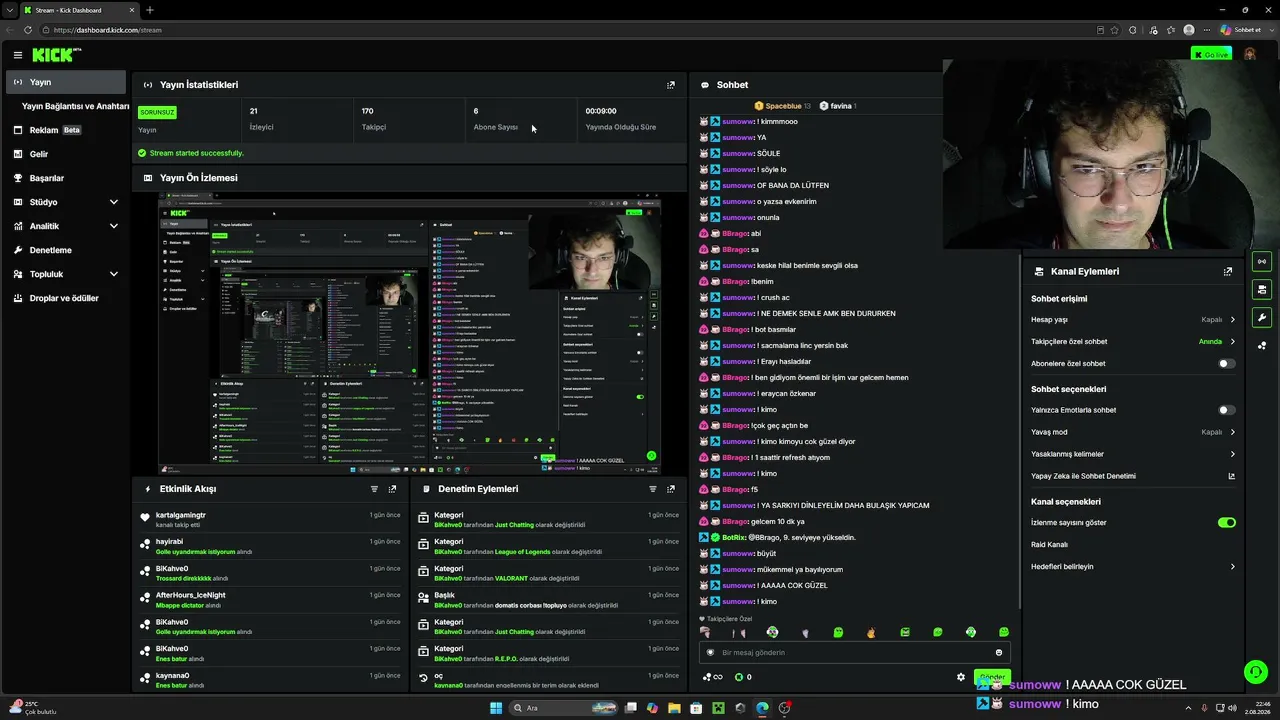The width and height of the screenshot is (1280, 720).
Task: Open Hedefleri belirleyin settings
Action: [x=1133, y=567]
